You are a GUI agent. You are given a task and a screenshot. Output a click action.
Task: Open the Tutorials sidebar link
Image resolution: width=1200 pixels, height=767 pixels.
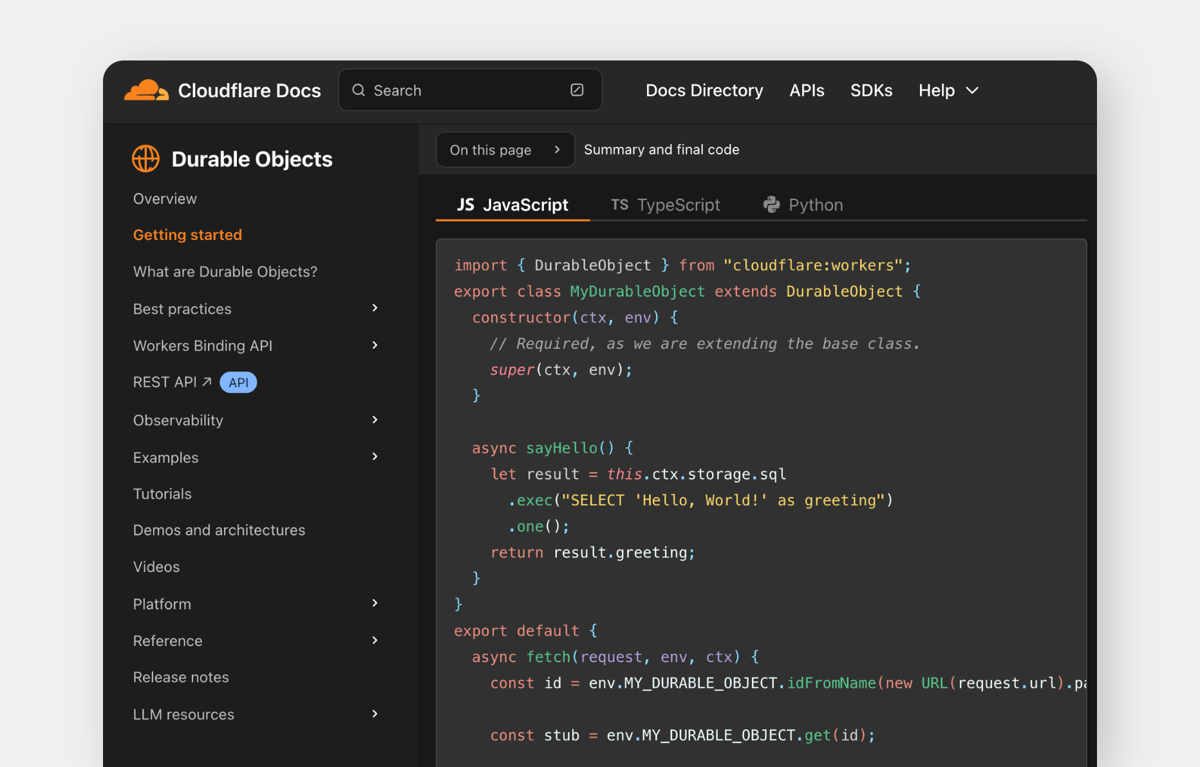click(162, 494)
